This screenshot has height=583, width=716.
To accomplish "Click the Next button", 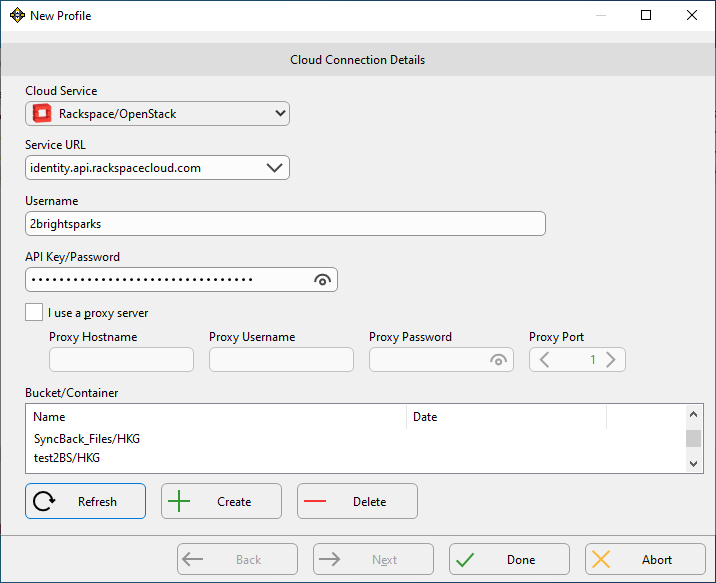I will [x=373, y=559].
